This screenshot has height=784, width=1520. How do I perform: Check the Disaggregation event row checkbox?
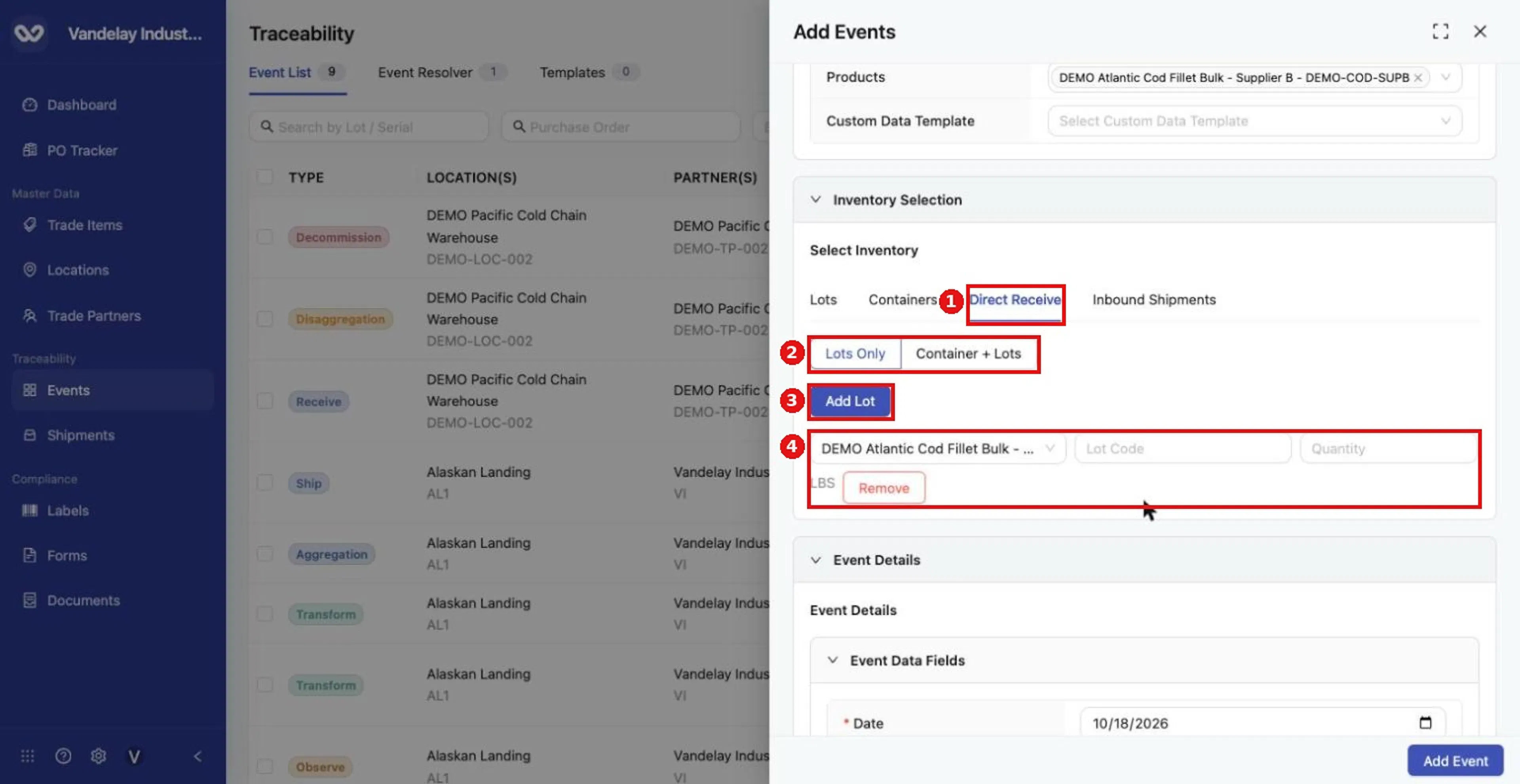[x=265, y=319]
